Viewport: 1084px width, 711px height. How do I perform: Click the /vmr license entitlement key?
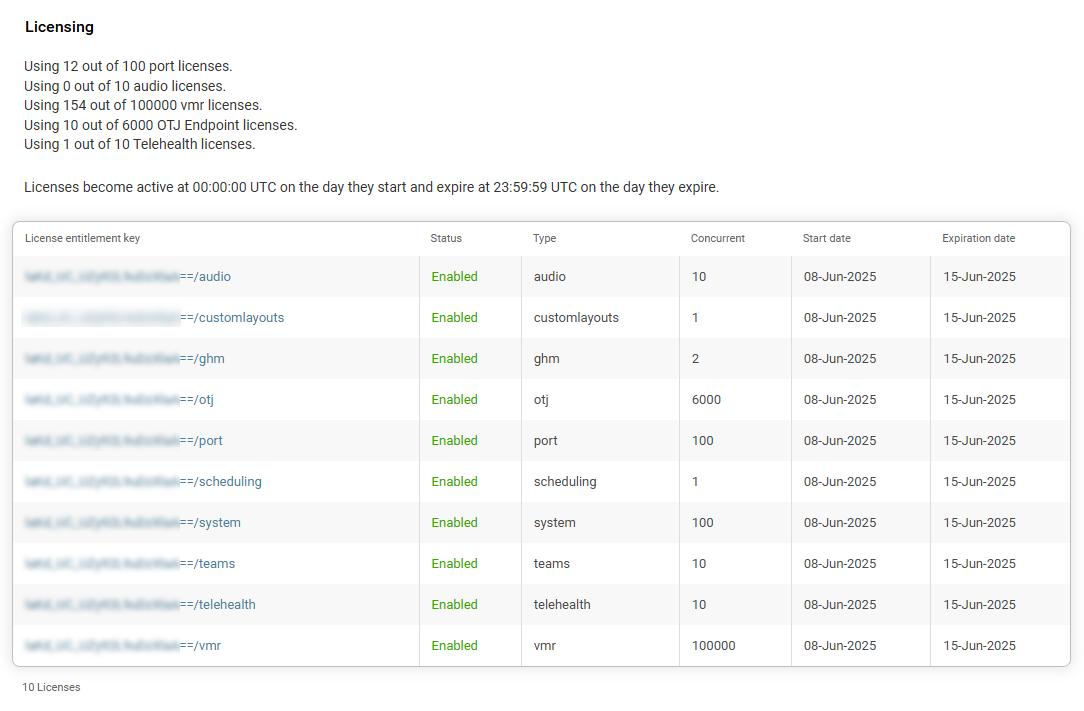click(123, 646)
